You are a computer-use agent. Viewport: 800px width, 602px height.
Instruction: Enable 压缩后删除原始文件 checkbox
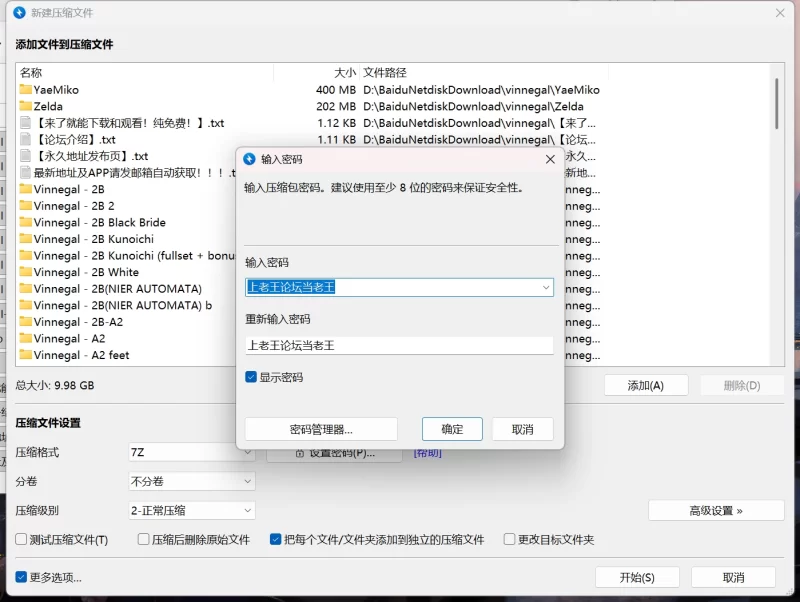143,539
